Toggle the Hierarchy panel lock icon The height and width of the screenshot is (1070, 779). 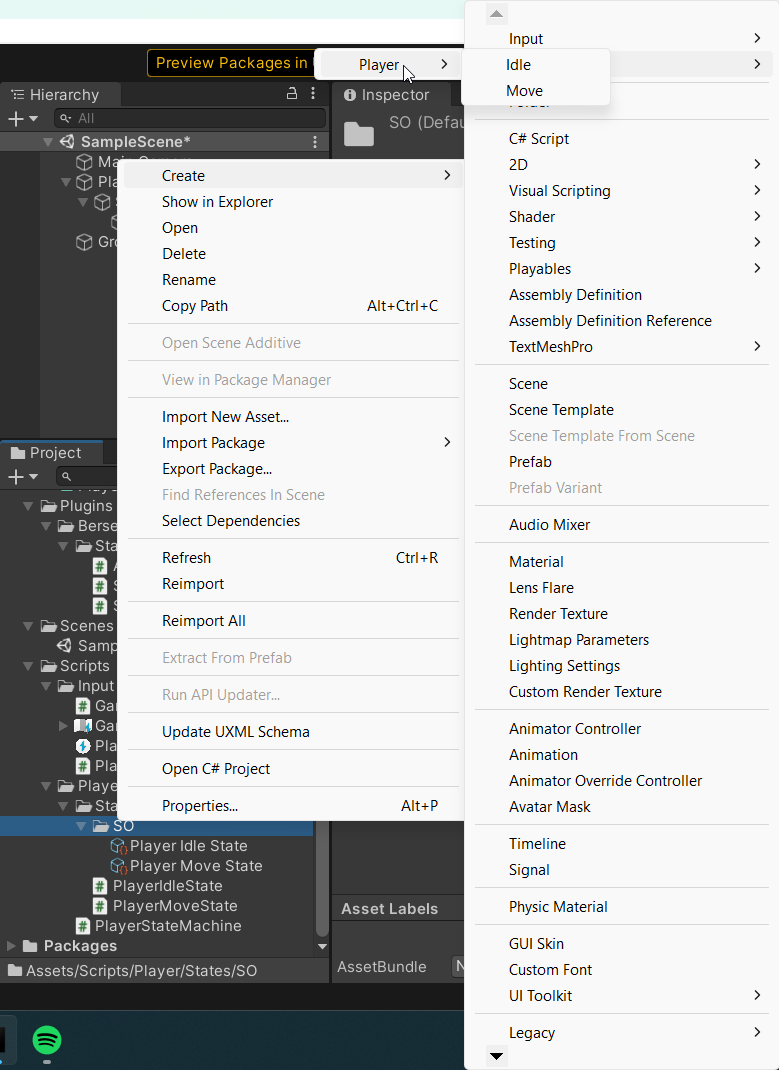coord(292,94)
